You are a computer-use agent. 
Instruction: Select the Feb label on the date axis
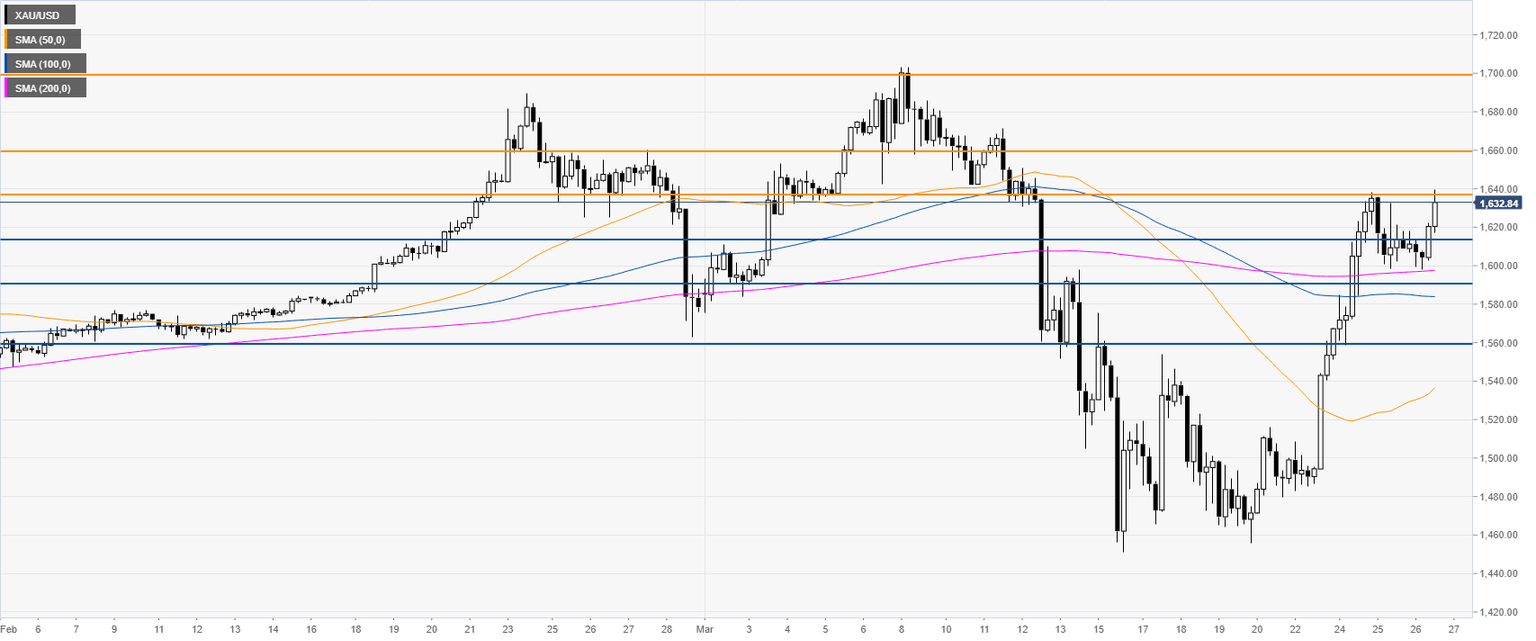click(10, 630)
